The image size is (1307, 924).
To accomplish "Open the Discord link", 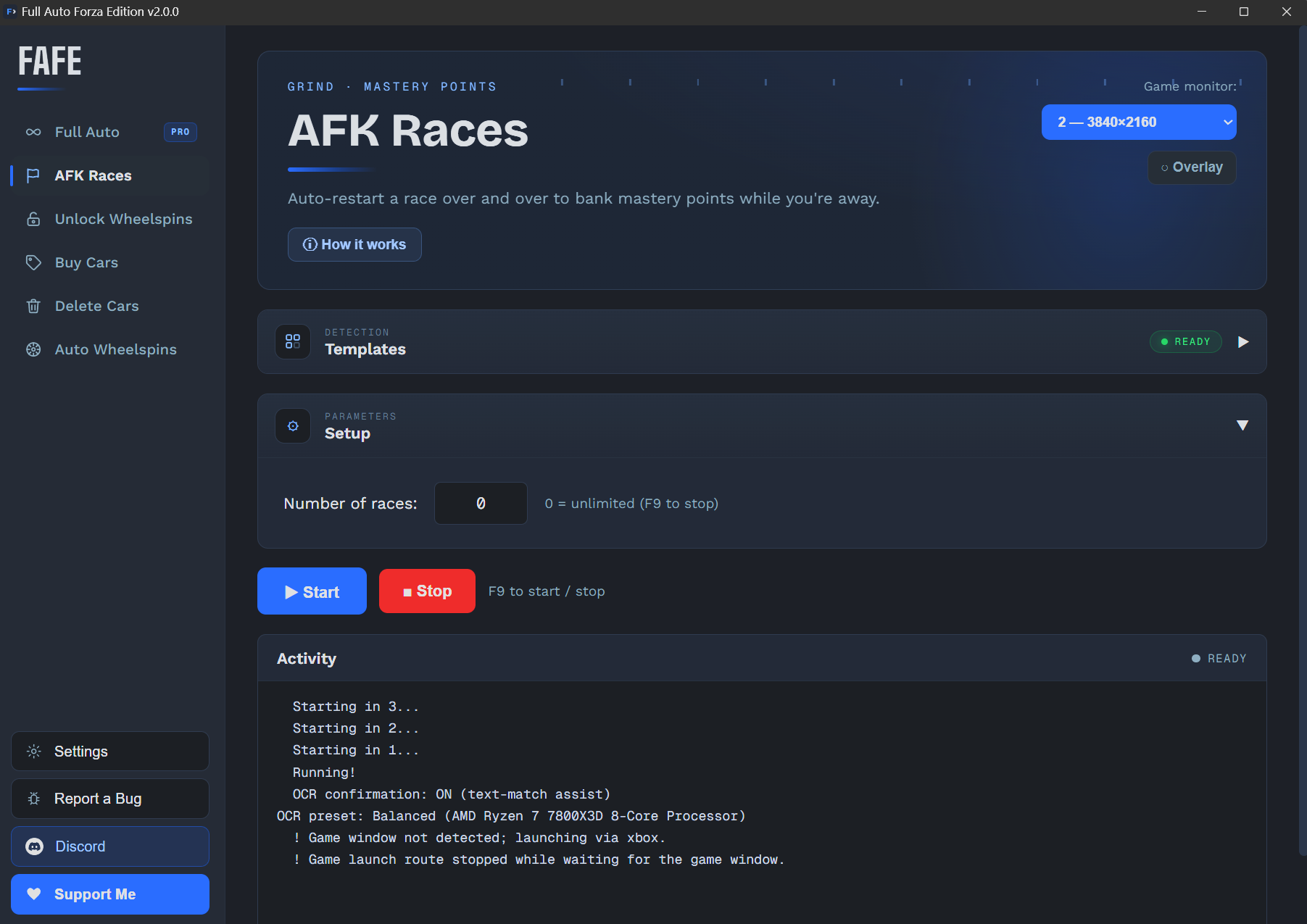I will [x=110, y=846].
